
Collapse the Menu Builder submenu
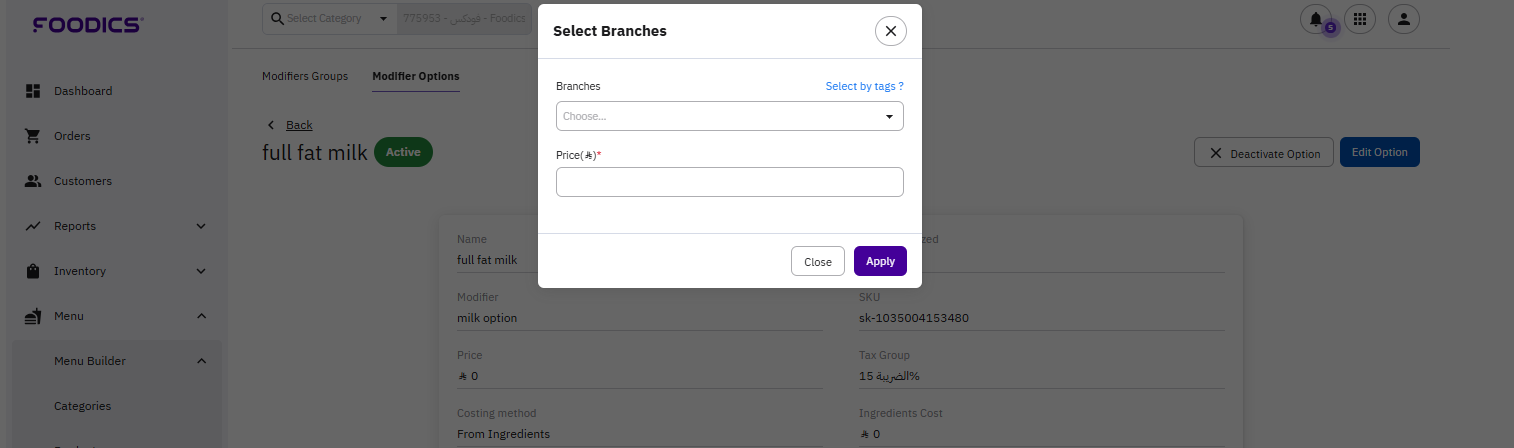201,361
